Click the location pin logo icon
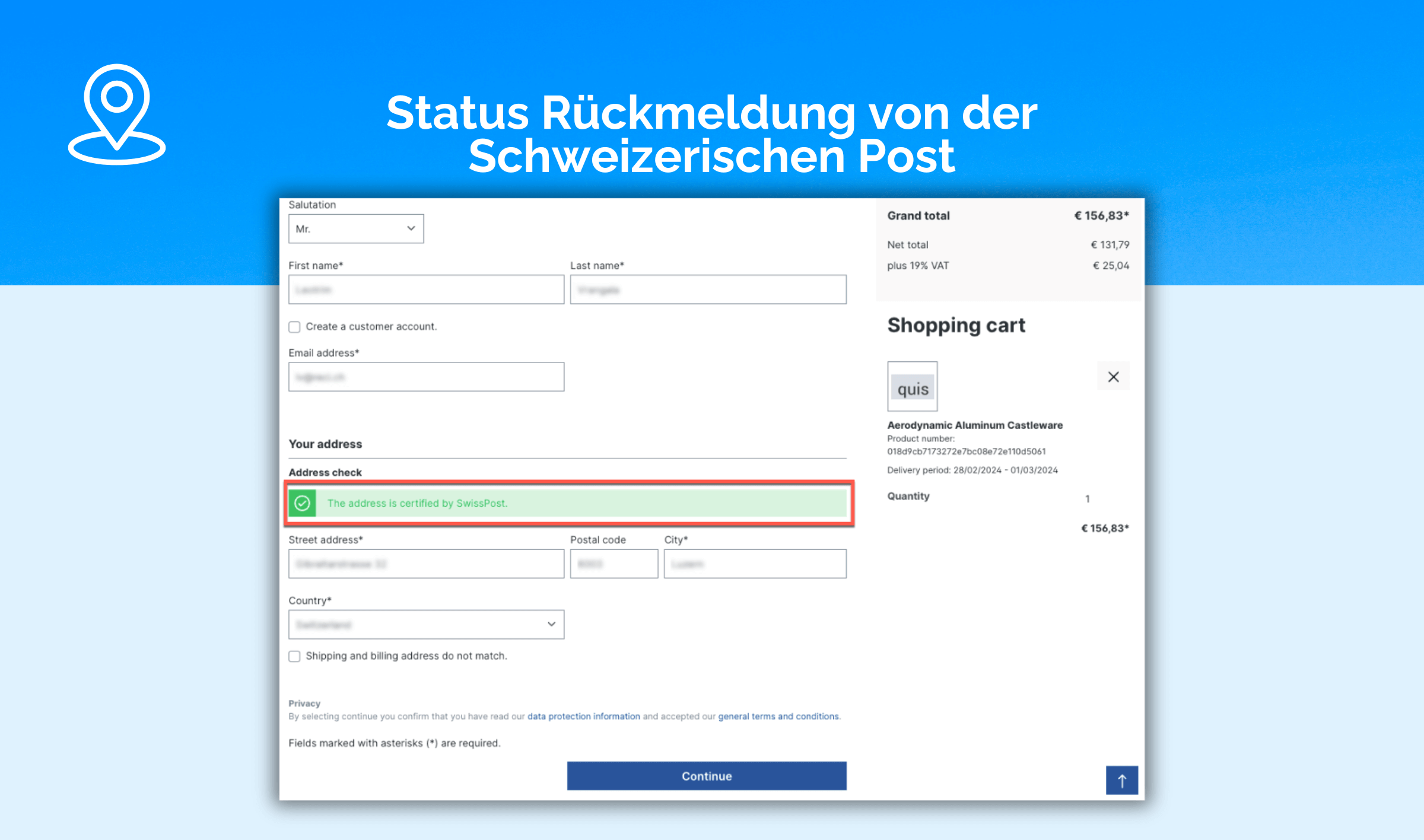The height and width of the screenshot is (840, 1424). (117, 114)
